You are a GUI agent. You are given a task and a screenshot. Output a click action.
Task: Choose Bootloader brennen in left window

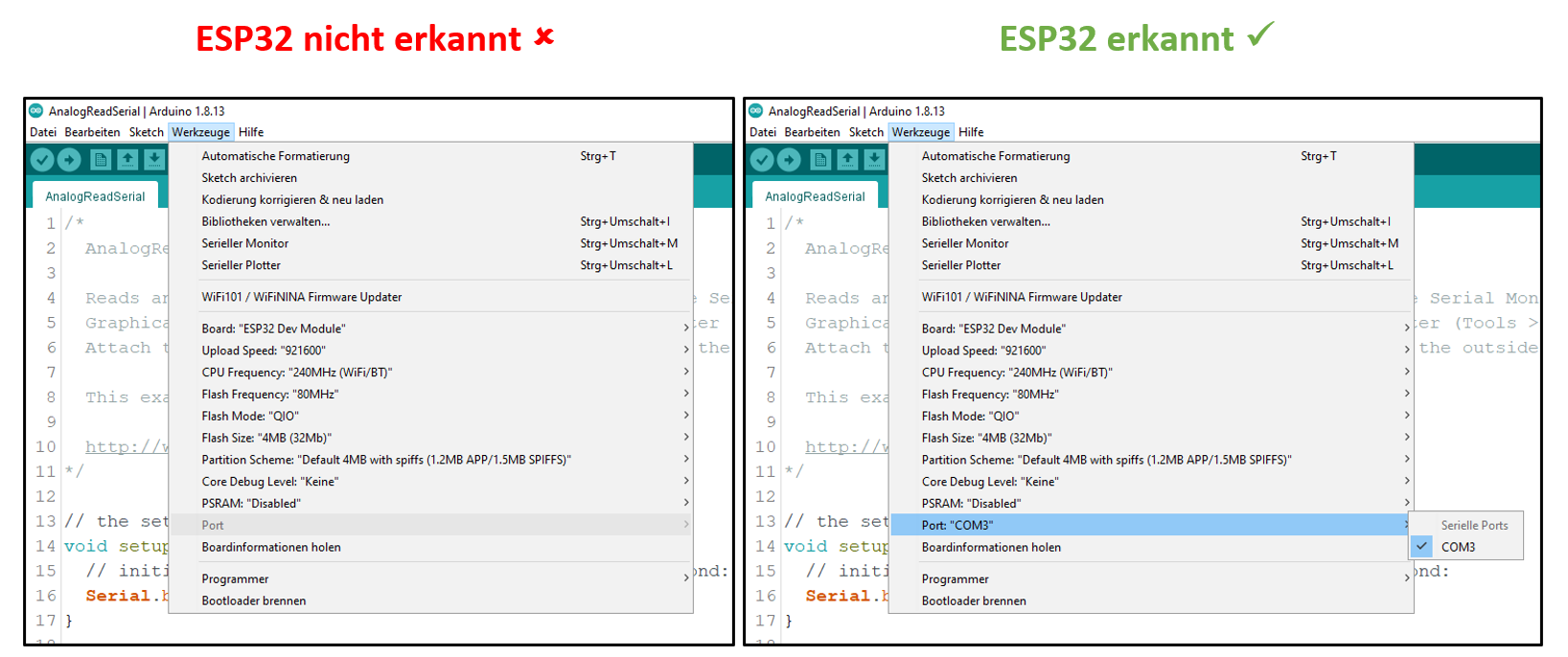point(254,600)
